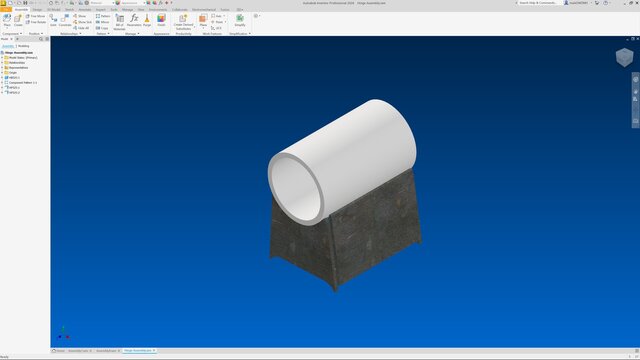Switch to the 3D Model ribbon tab
640x360 pixels.
pos(54,9)
